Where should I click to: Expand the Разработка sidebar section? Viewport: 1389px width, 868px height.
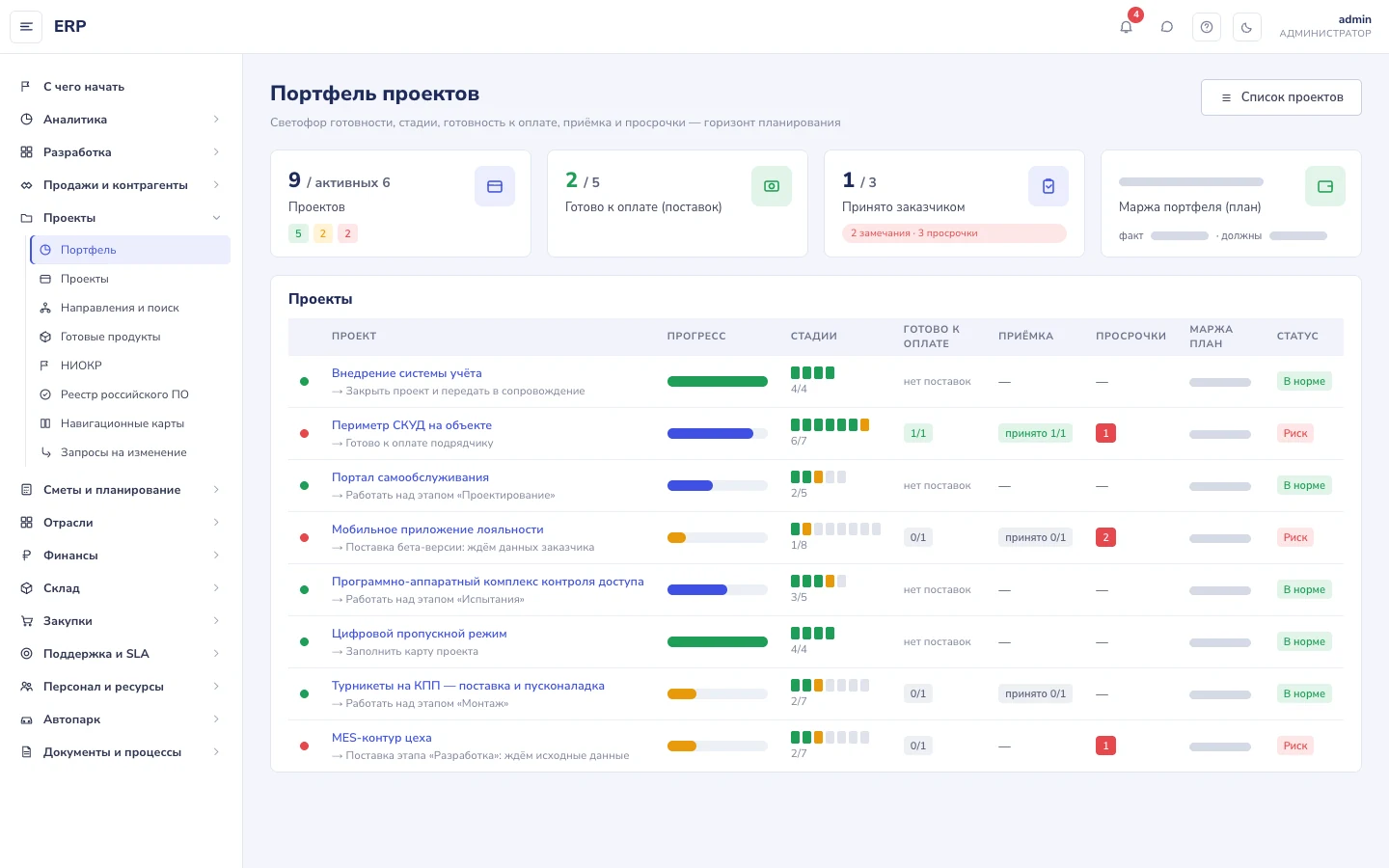click(121, 152)
